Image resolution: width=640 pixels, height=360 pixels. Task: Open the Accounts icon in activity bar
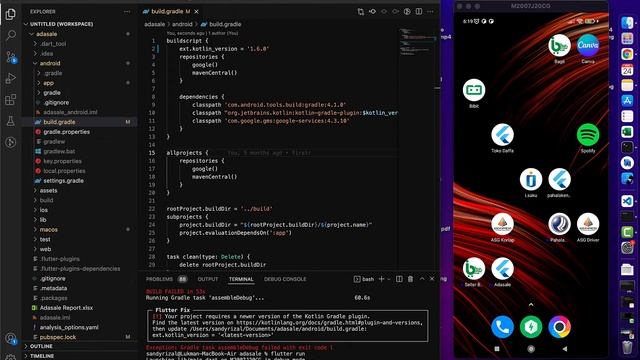pos(11,338)
